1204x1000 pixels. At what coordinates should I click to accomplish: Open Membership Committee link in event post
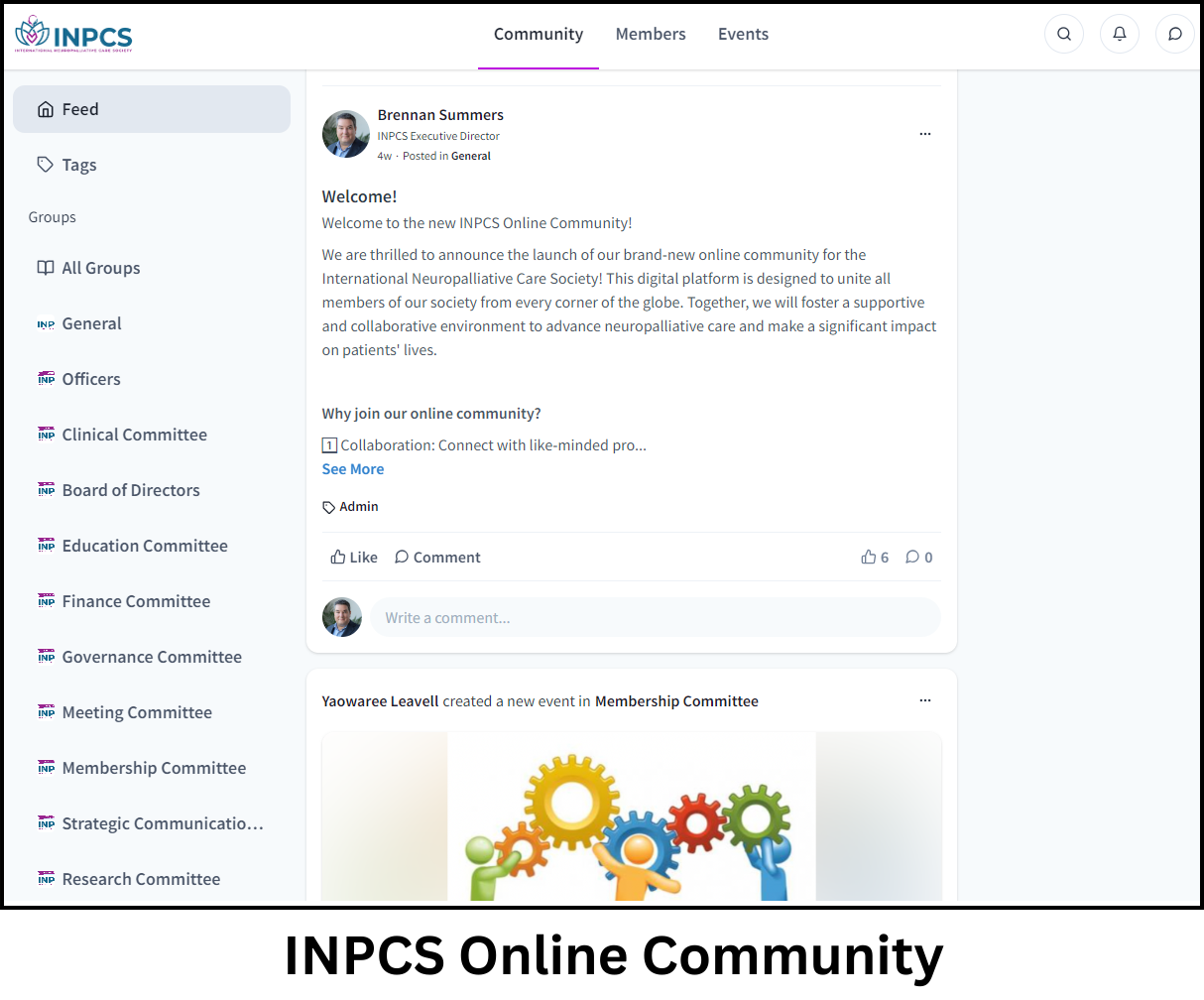(x=676, y=701)
